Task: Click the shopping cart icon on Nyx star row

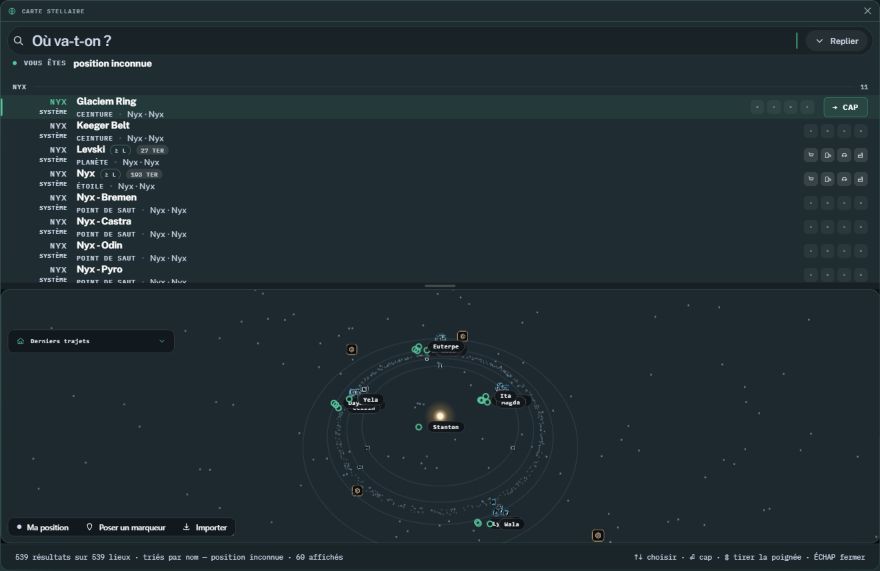Action: tap(811, 179)
